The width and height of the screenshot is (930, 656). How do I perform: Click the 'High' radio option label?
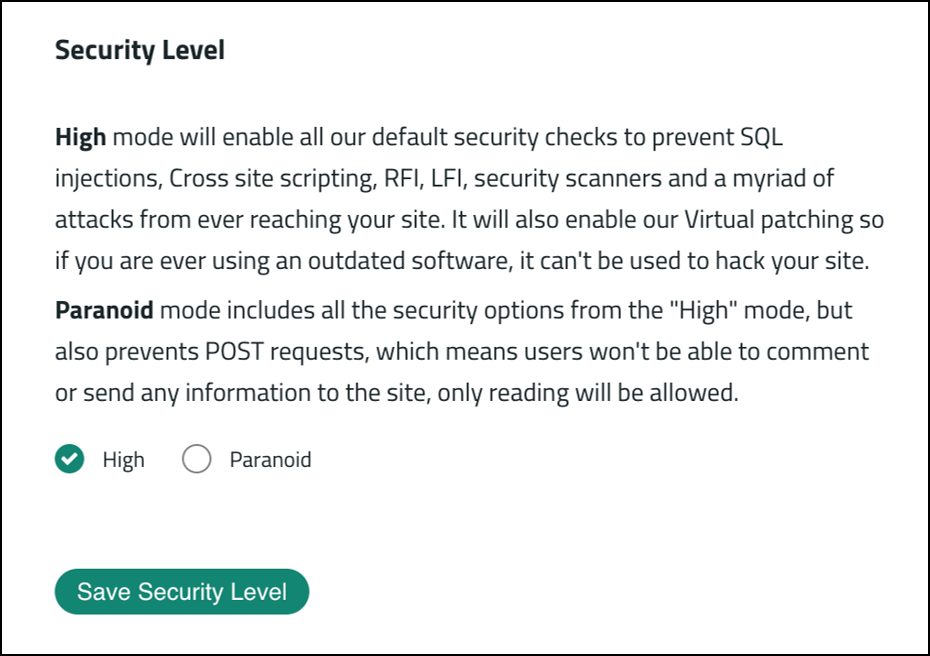pyautogui.click(x=123, y=460)
